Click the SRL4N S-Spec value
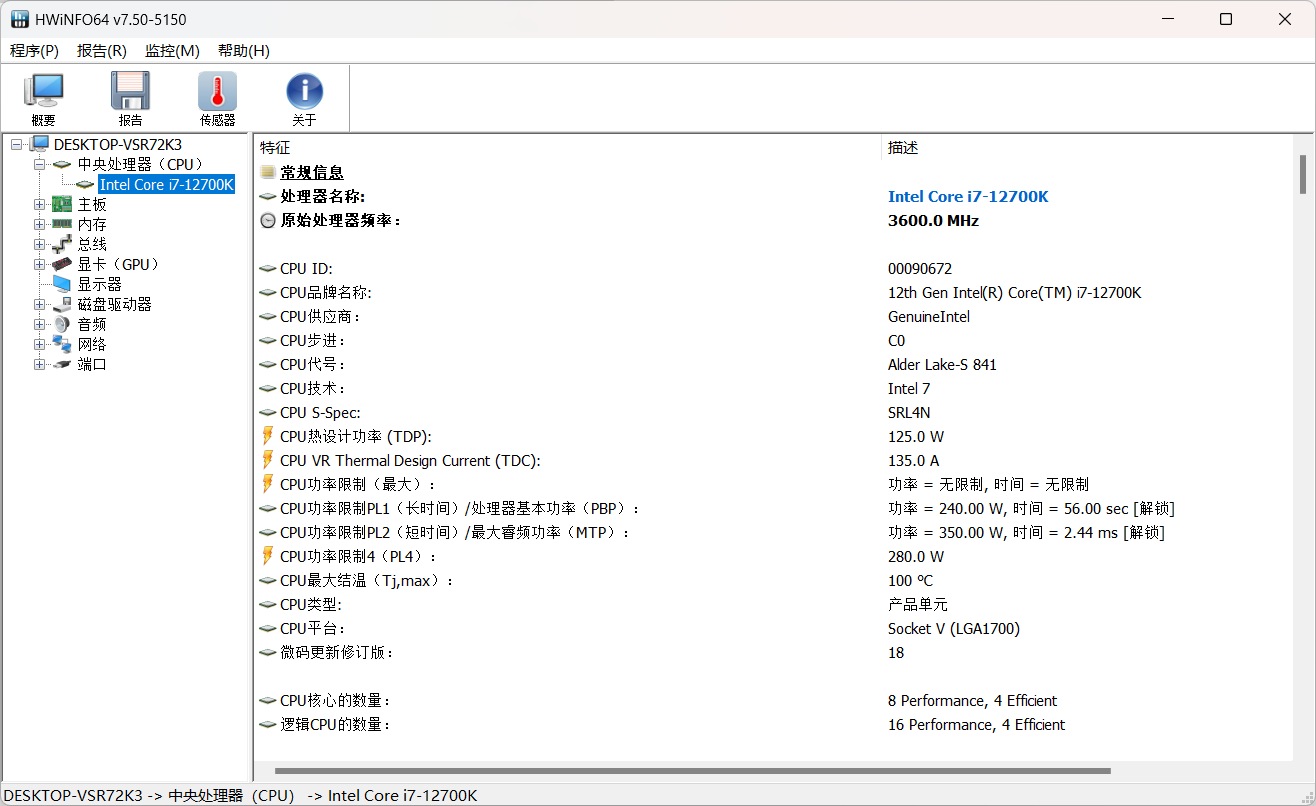 click(909, 413)
